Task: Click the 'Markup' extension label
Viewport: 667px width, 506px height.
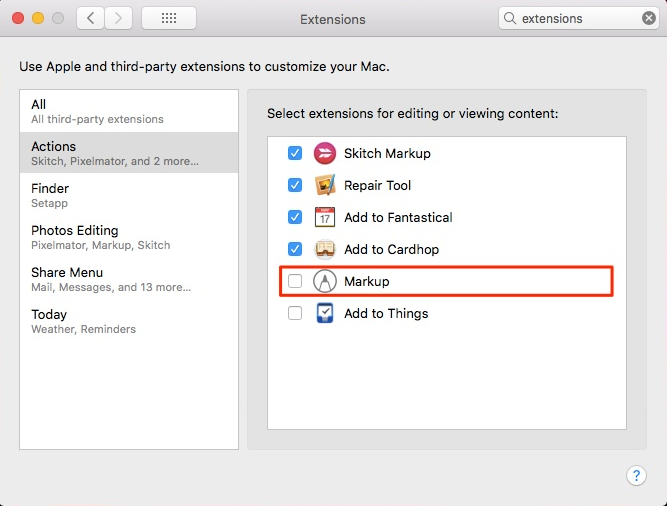Action: tap(367, 281)
